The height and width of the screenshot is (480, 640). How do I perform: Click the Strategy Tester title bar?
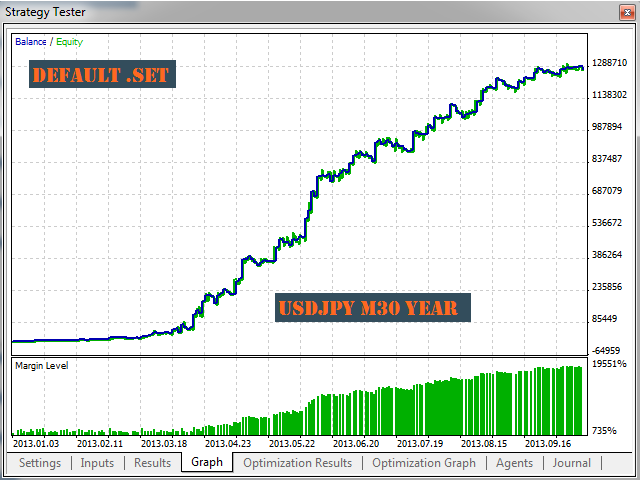coord(300,12)
